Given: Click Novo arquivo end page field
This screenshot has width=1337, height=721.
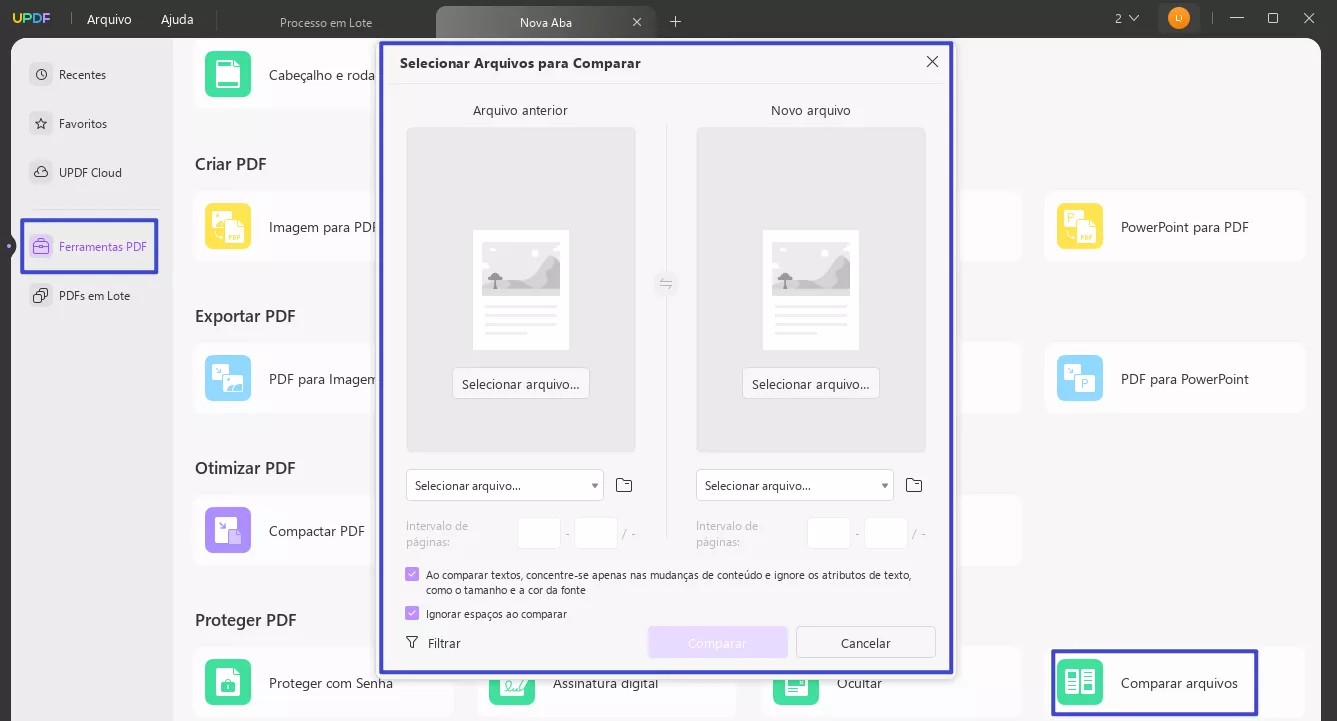Looking at the screenshot, I should pyautogui.click(x=886, y=533).
